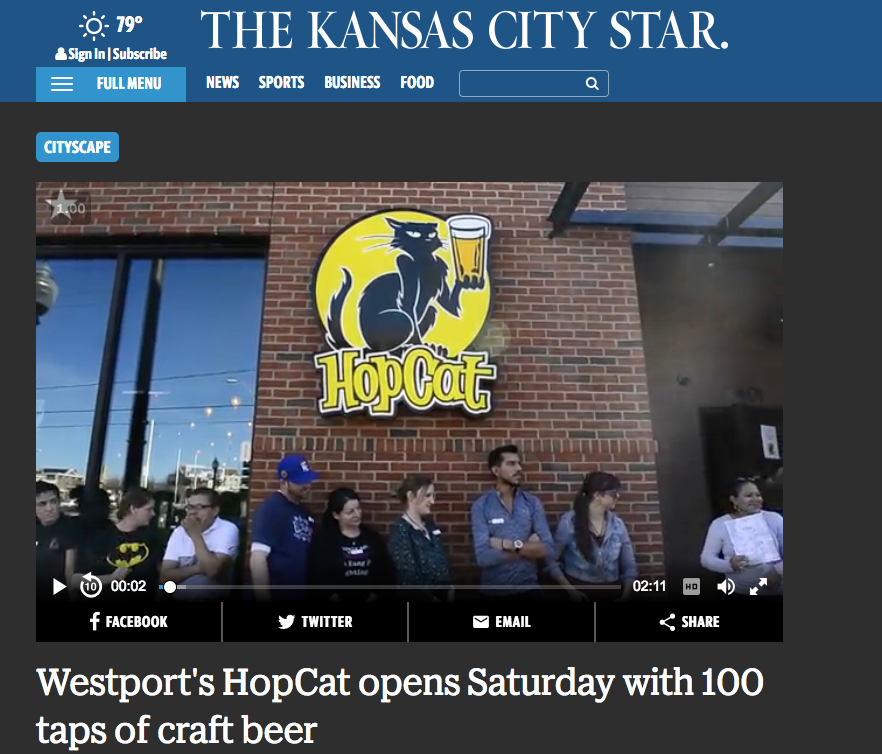The width and height of the screenshot is (882, 754).
Task: Share video on Twitter
Action: (315, 622)
